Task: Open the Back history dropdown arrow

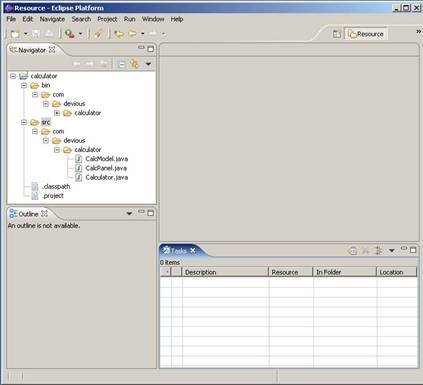Action: [142, 34]
